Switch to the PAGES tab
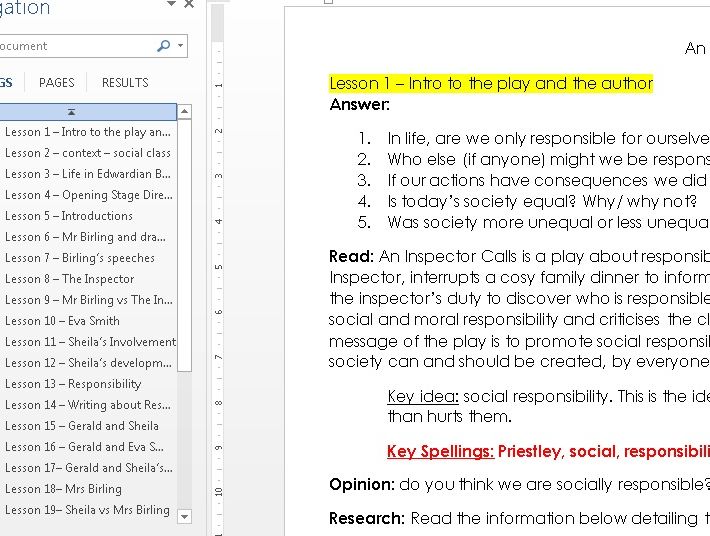This screenshot has height=536, width=710. pos(57,82)
